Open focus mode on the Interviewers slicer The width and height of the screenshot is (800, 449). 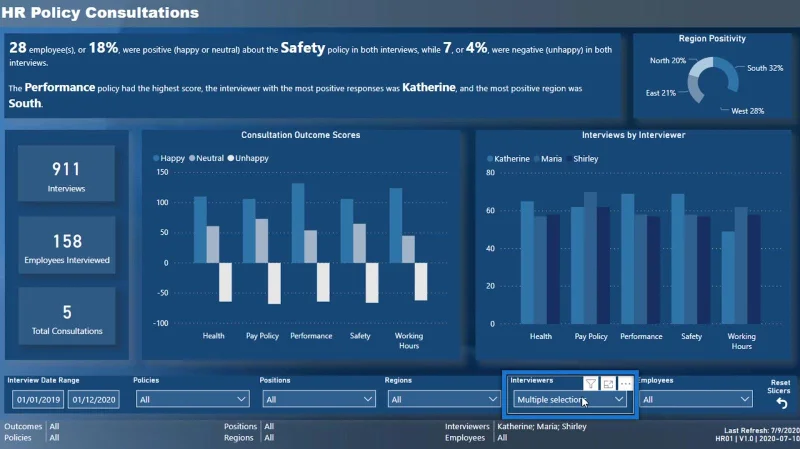[x=608, y=384]
